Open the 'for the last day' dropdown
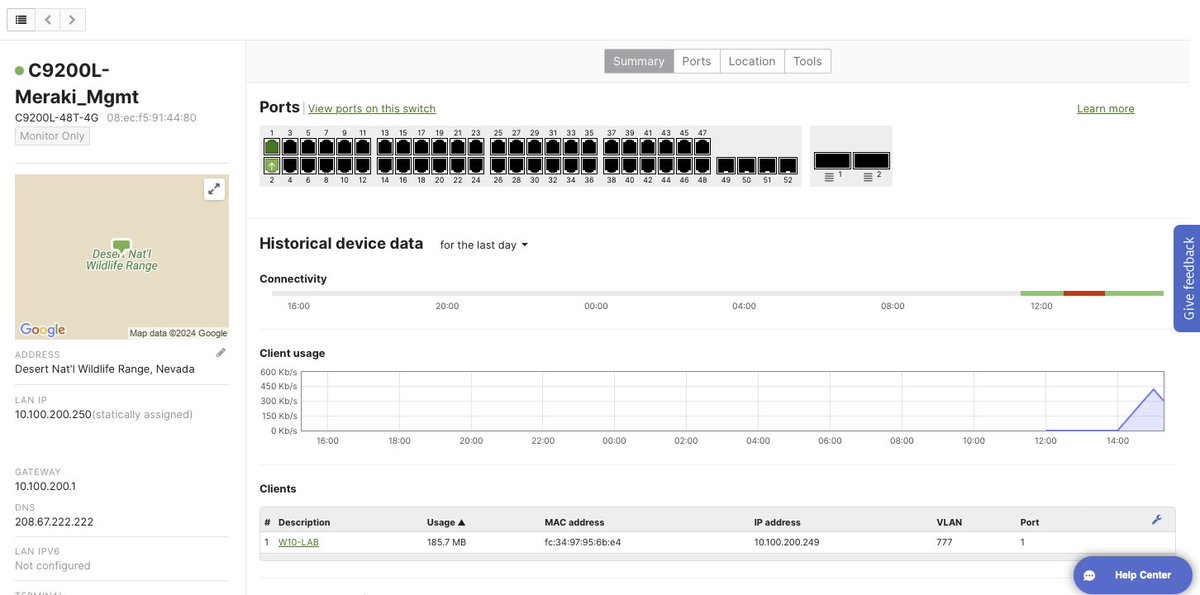Image resolution: width=1200 pixels, height=595 pixels. (484, 245)
